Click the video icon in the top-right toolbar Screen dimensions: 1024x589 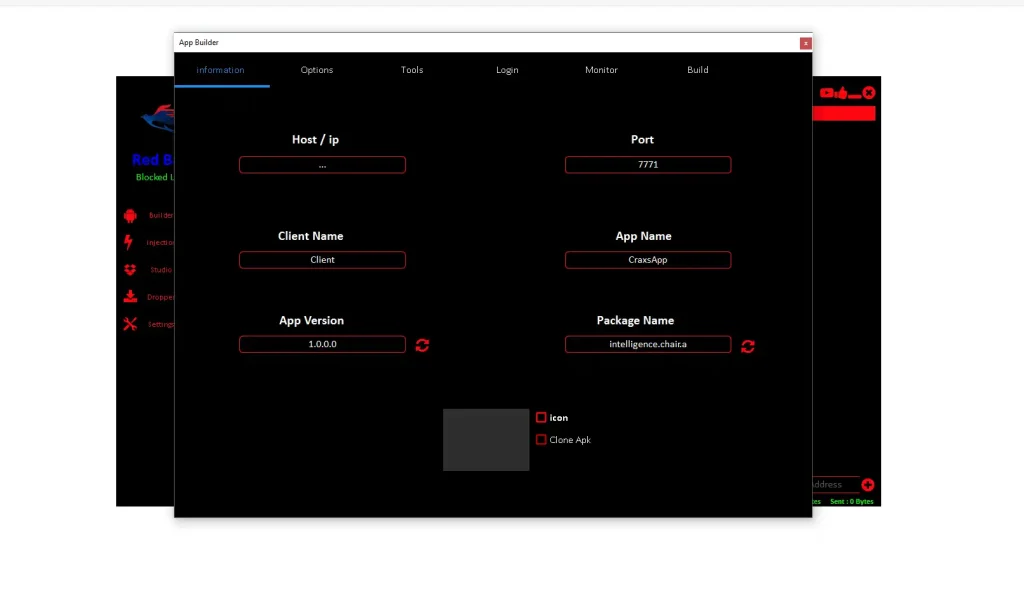pos(827,92)
